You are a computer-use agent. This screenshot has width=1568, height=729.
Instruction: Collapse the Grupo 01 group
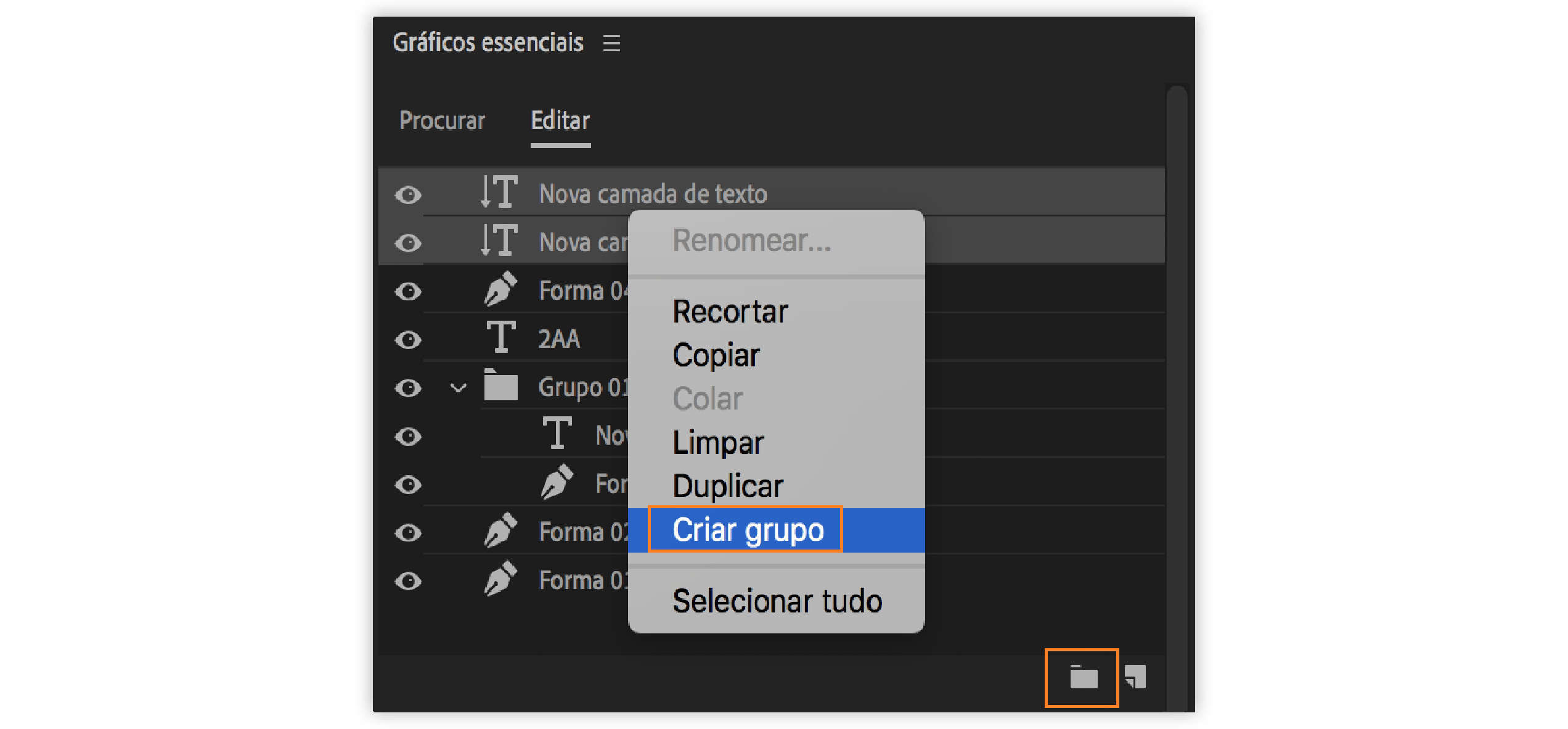[457, 387]
